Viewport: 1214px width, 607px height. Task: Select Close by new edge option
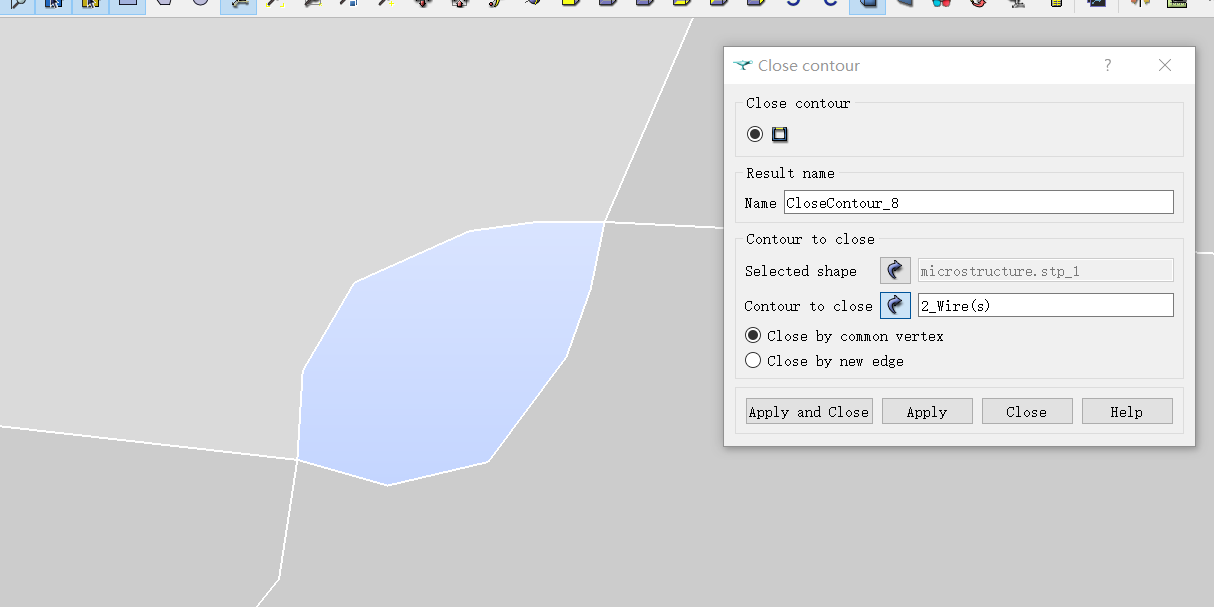click(x=825, y=361)
